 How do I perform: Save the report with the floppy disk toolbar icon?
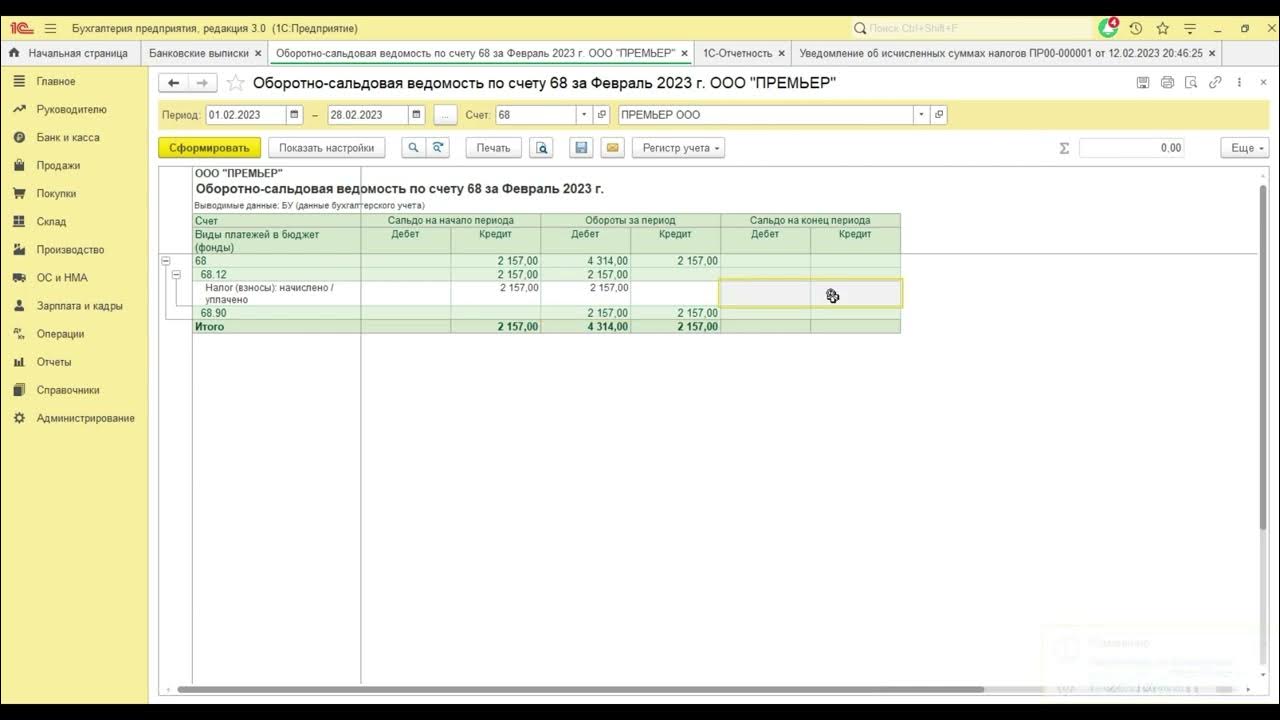click(x=581, y=148)
